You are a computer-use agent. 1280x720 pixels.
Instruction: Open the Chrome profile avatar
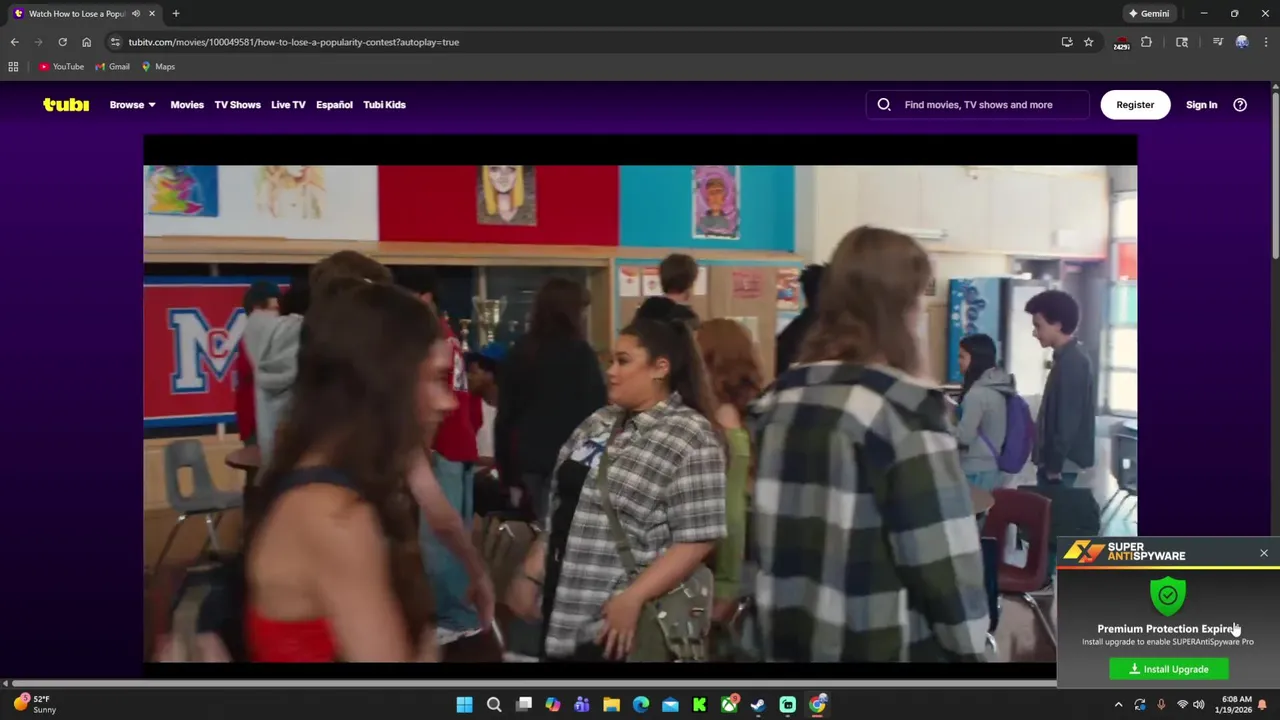[x=1242, y=42]
